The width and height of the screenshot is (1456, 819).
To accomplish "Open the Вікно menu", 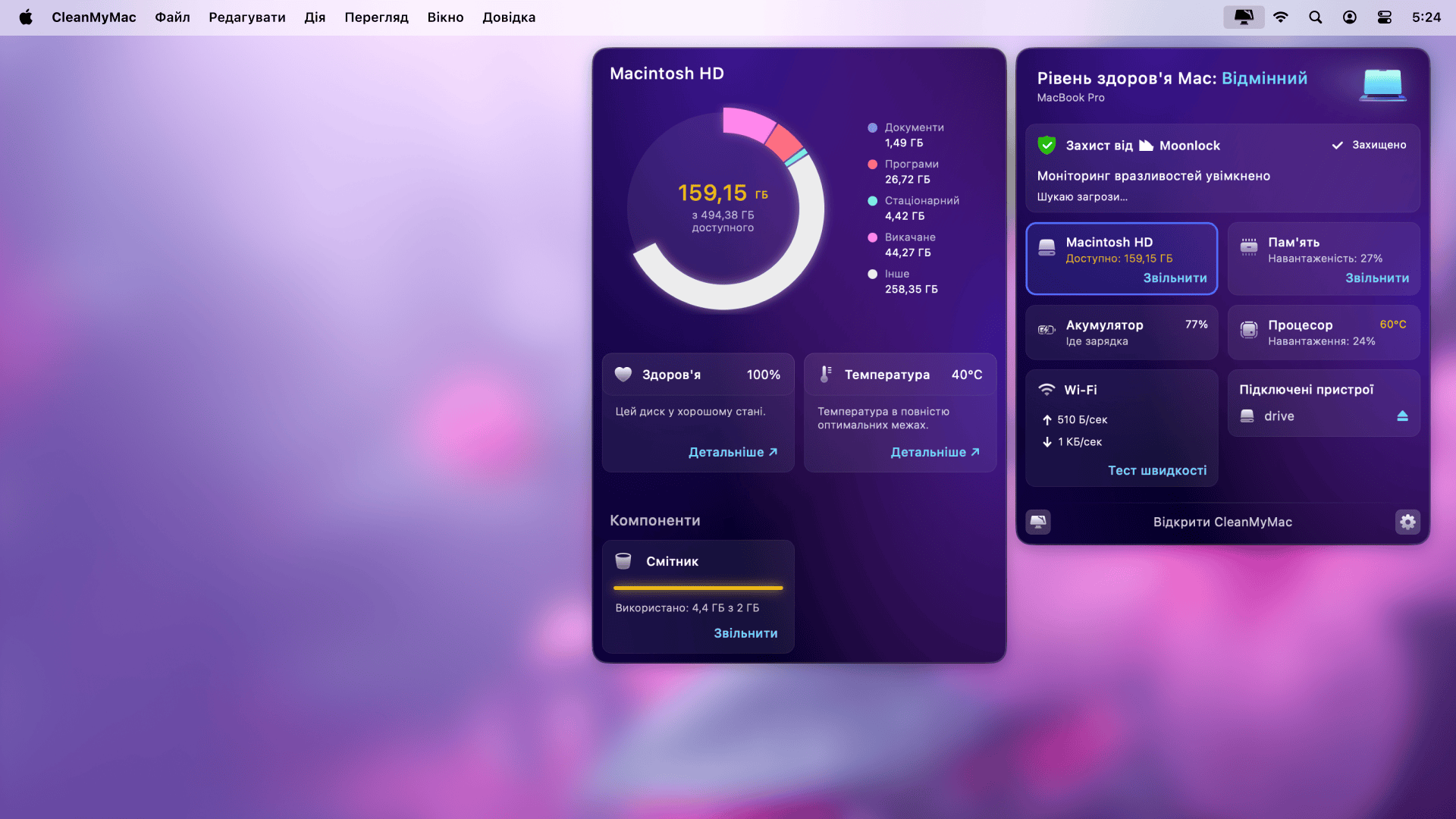I will click(445, 17).
